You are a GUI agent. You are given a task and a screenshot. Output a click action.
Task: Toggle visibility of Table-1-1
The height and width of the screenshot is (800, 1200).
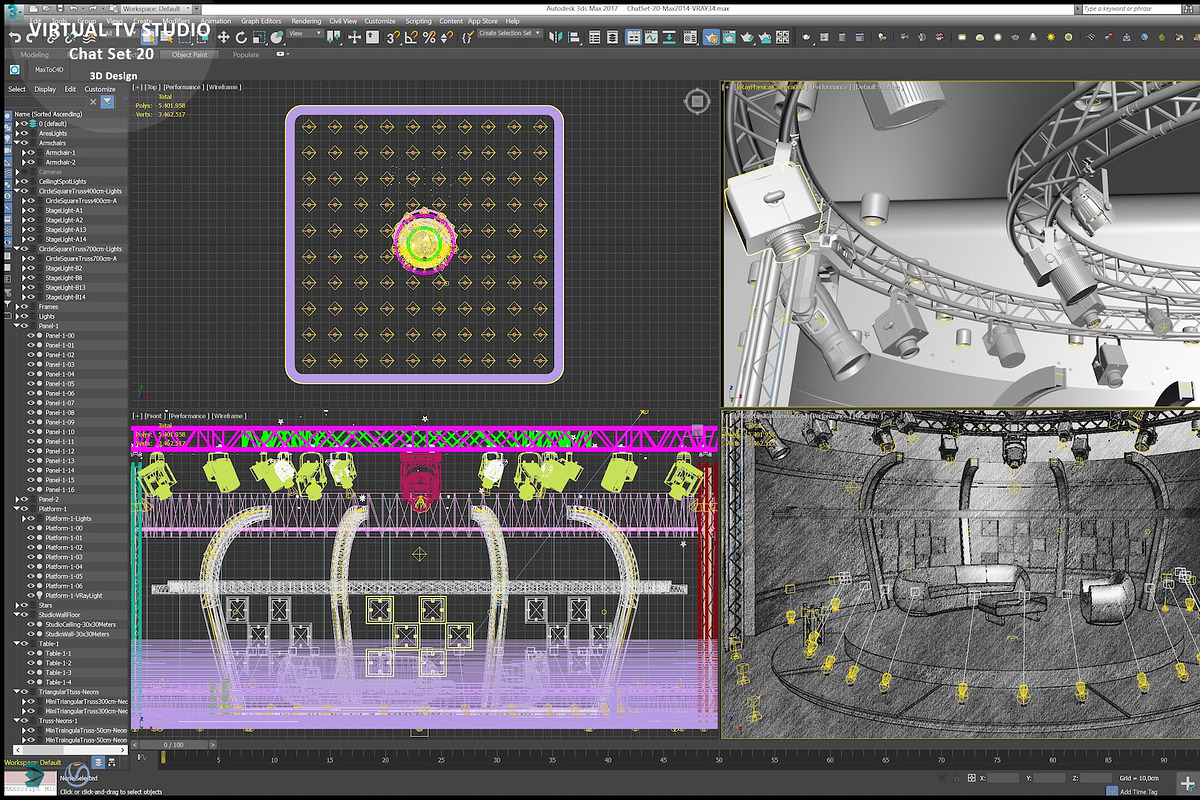(x=31, y=653)
